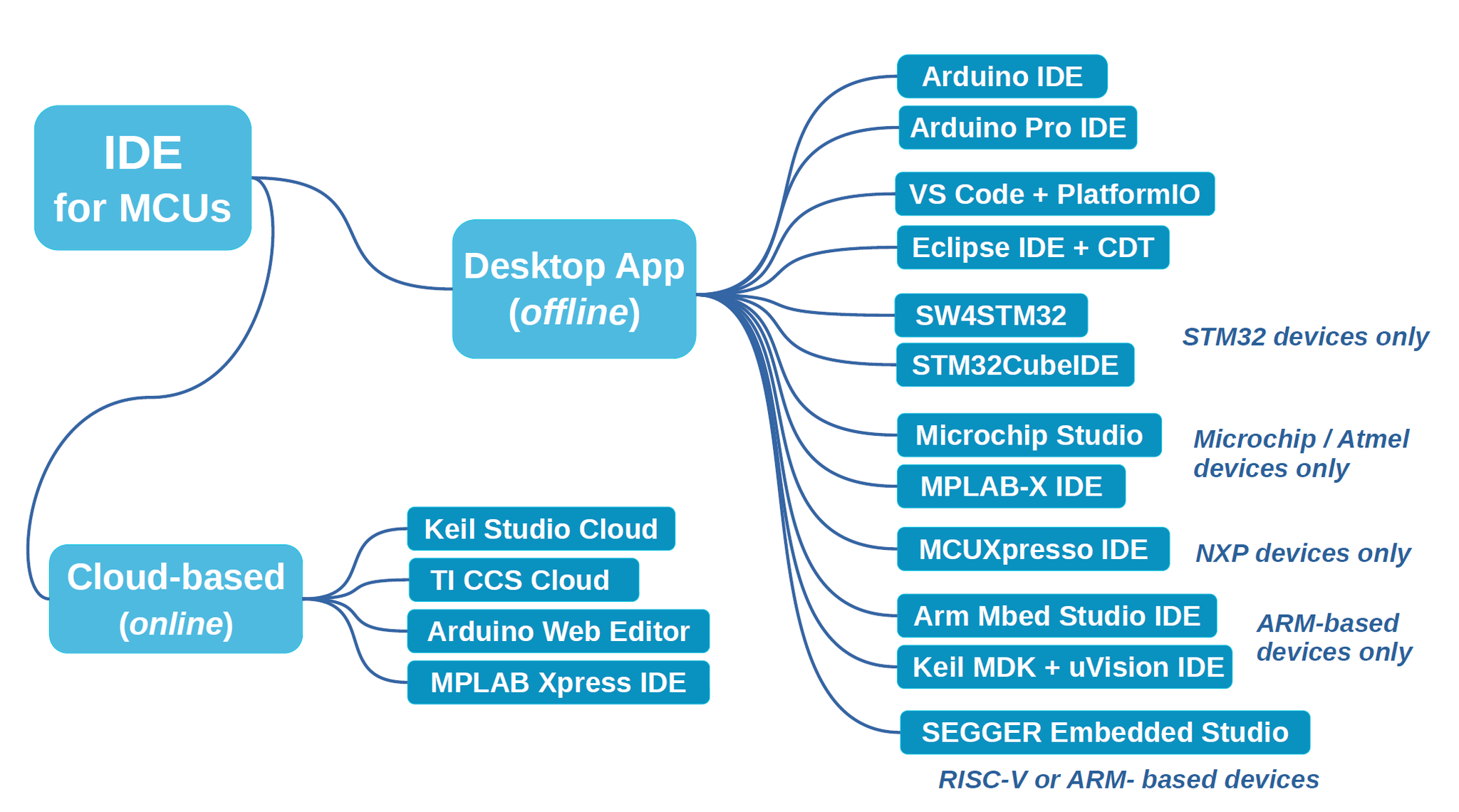Select the 'Desktop App (offline)' node
Screen dimensions: 1459x812
click(x=574, y=288)
